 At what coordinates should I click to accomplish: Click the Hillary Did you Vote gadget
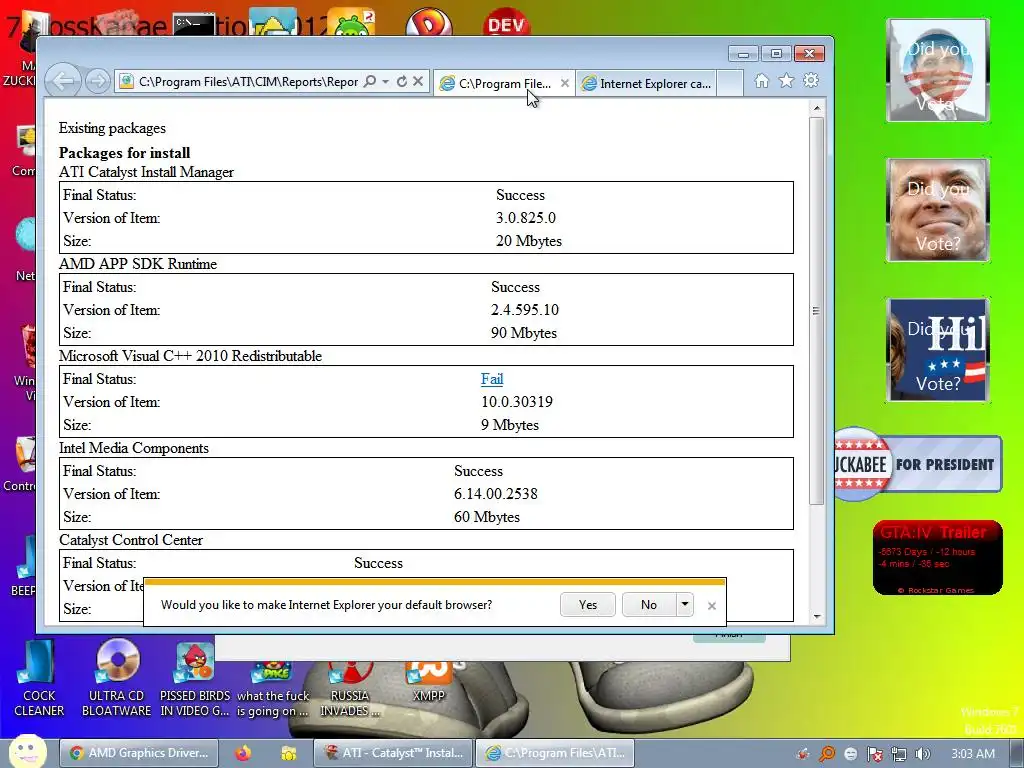tap(938, 350)
